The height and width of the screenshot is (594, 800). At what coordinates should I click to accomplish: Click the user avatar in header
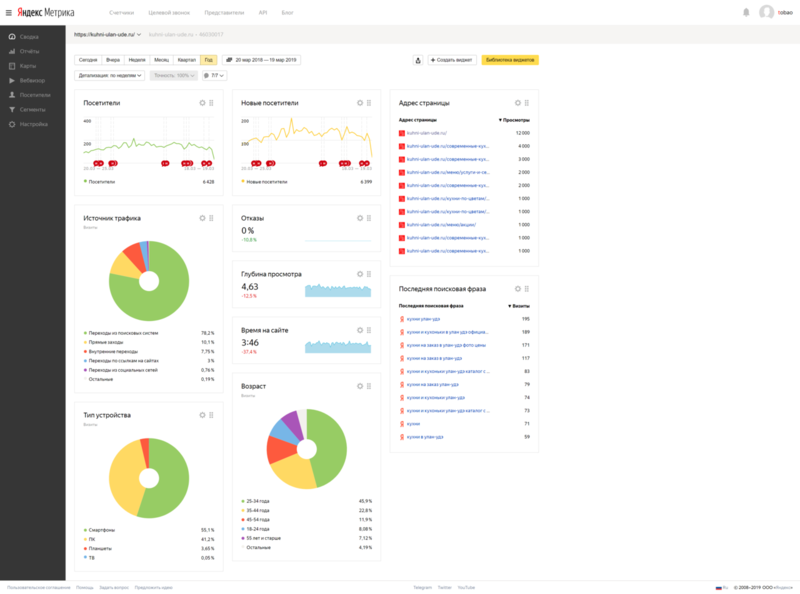tap(767, 12)
